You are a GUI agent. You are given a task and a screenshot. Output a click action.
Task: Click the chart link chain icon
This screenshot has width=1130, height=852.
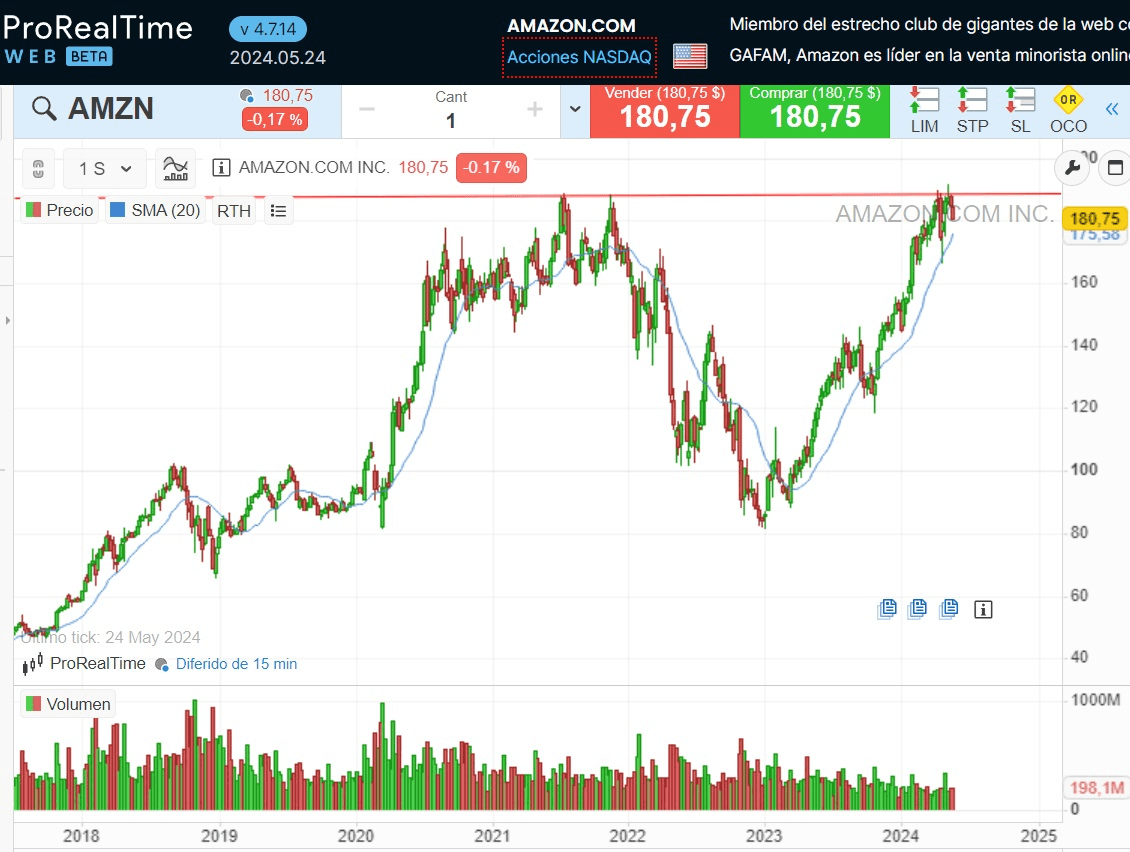(38, 168)
